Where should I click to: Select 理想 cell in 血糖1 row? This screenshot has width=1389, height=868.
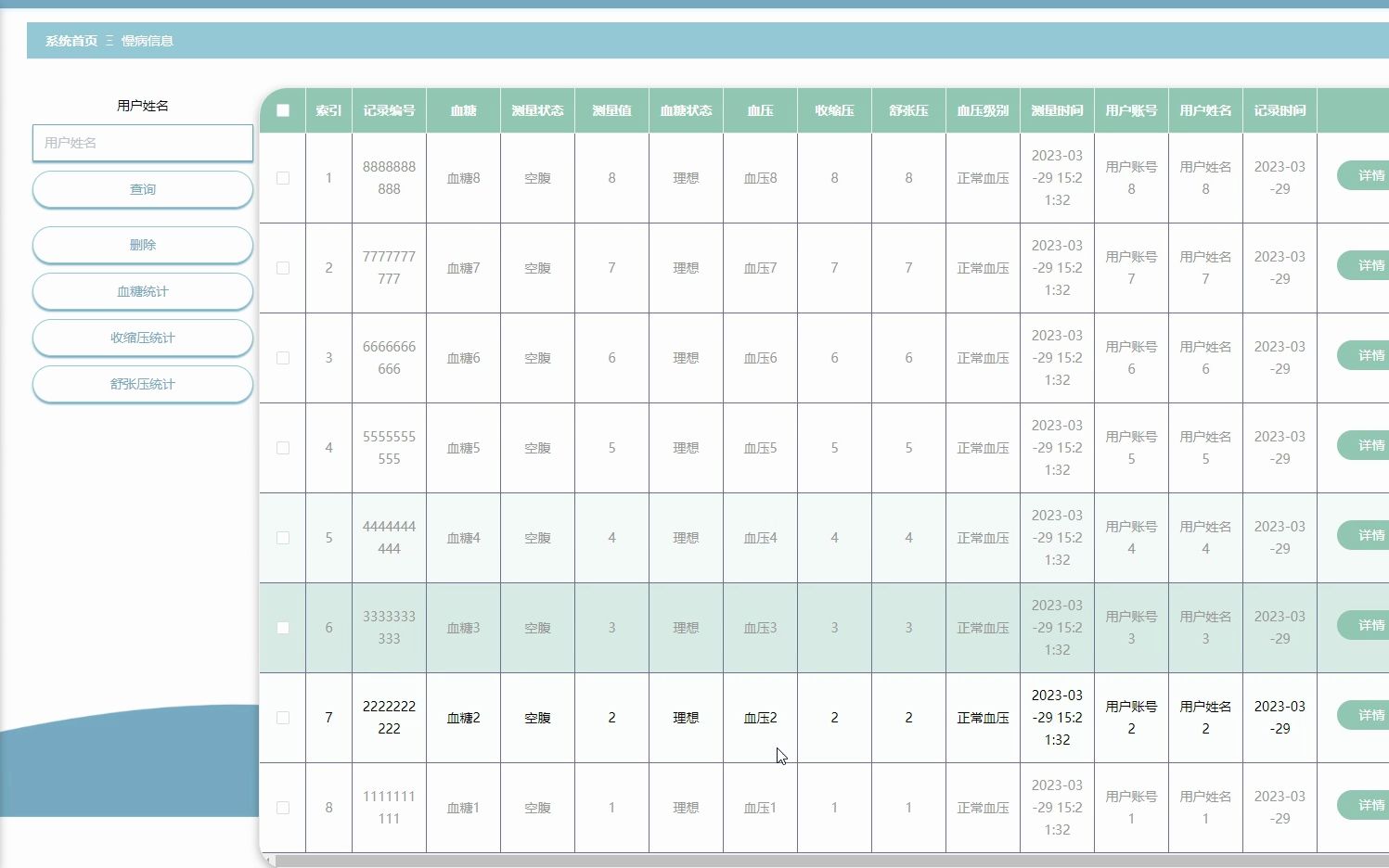(x=686, y=808)
